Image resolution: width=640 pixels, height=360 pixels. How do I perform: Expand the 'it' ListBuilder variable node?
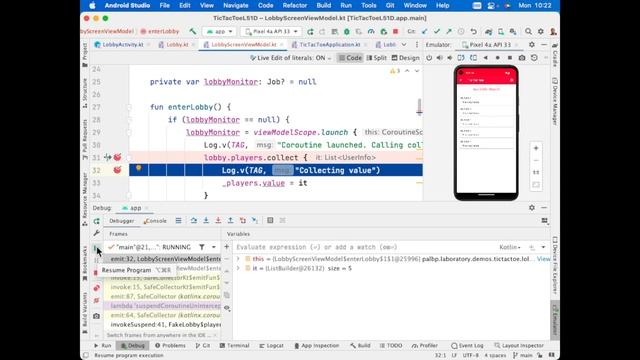click(238, 268)
